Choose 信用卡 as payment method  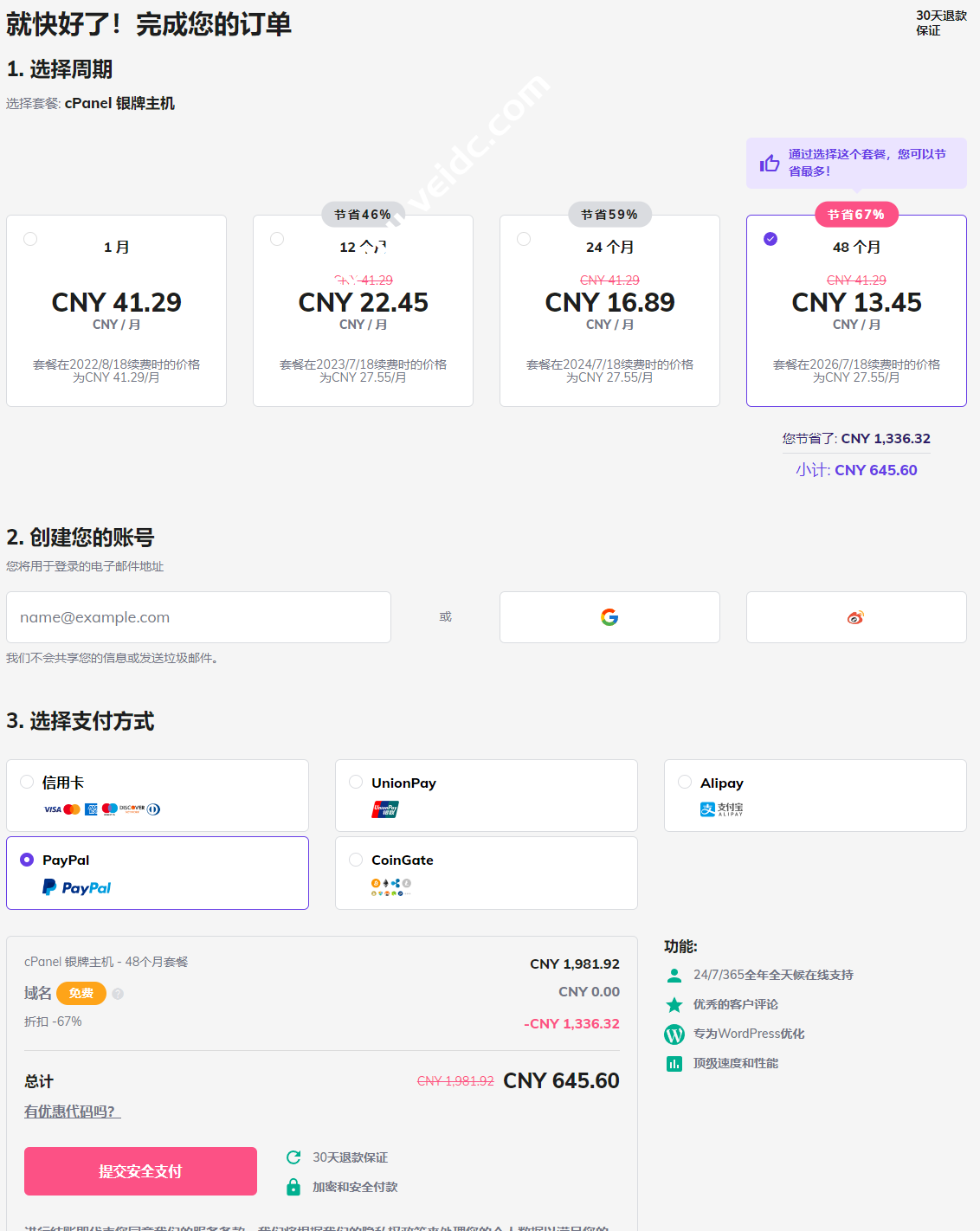[27, 782]
